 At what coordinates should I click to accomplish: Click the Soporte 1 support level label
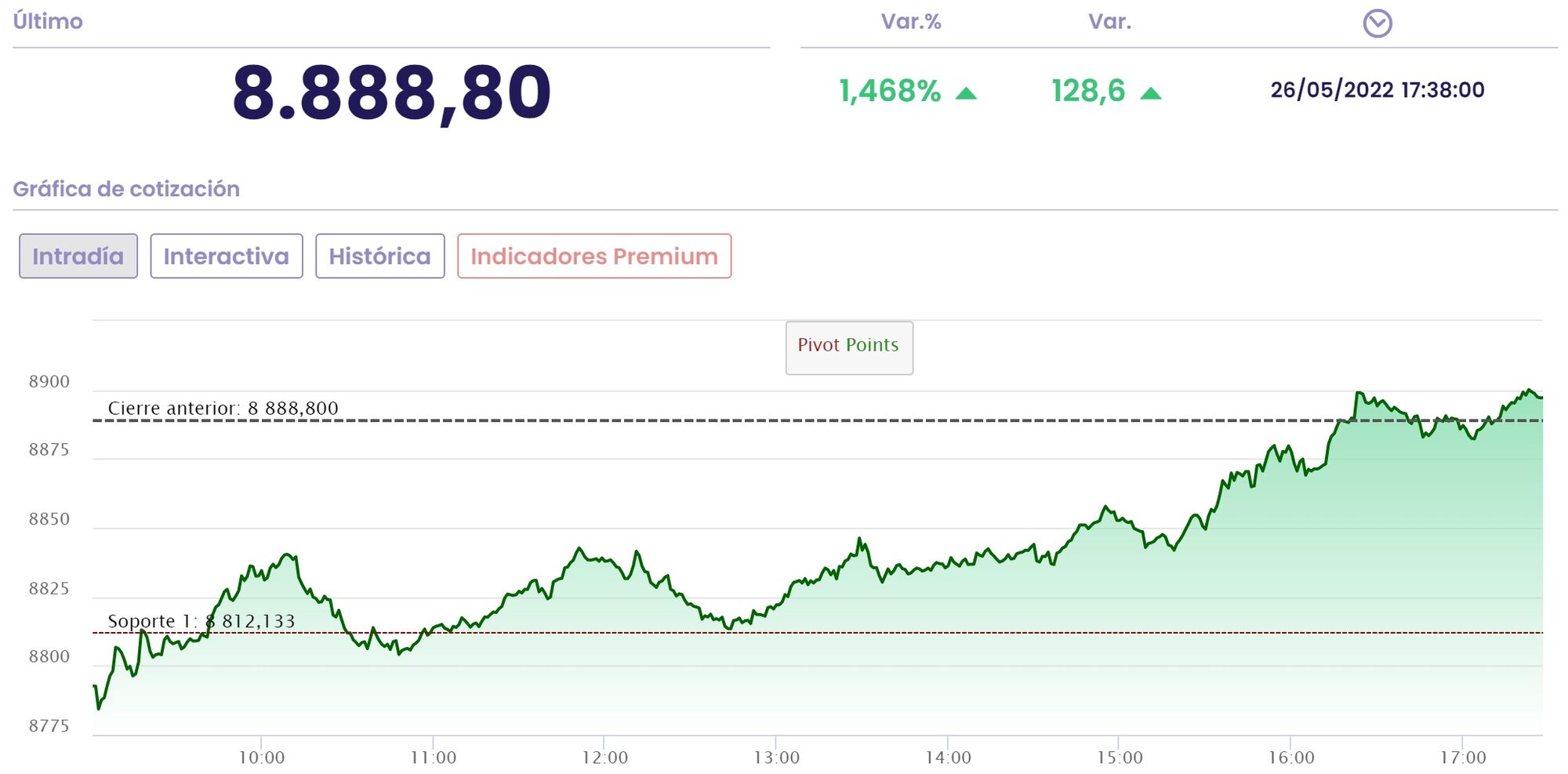[x=201, y=621]
